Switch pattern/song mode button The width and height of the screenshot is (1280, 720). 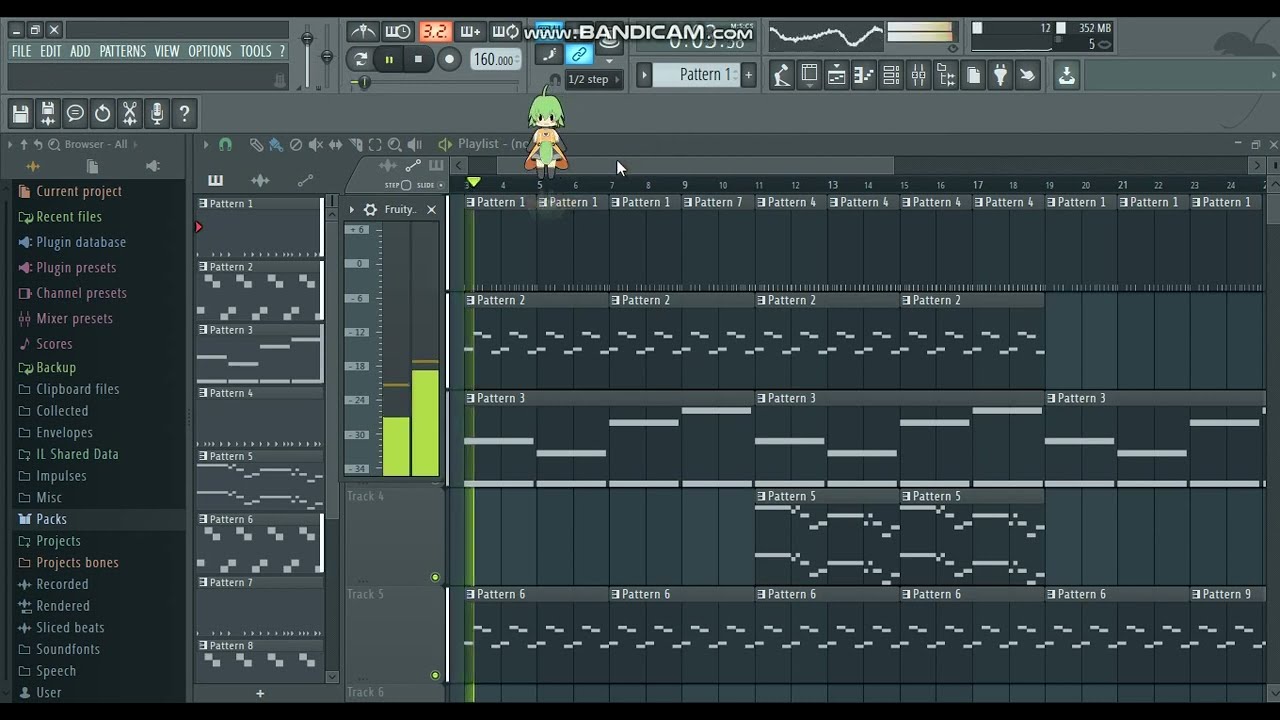click(x=361, y=59)
